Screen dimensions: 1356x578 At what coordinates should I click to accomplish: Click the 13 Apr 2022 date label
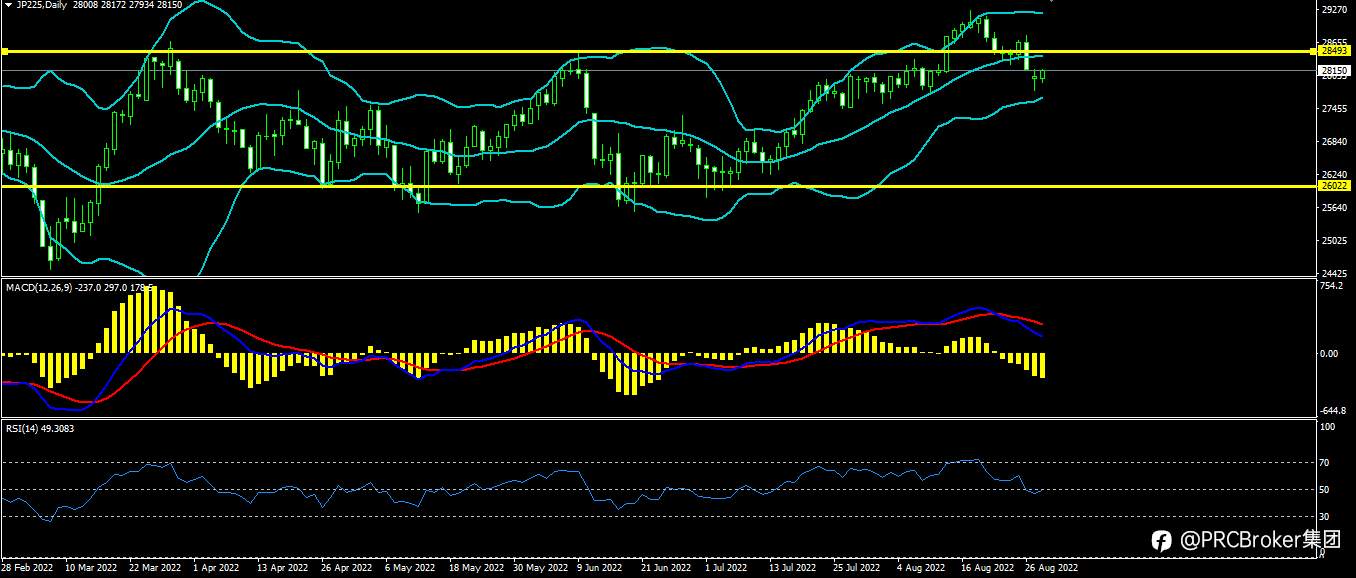point(282,567)
